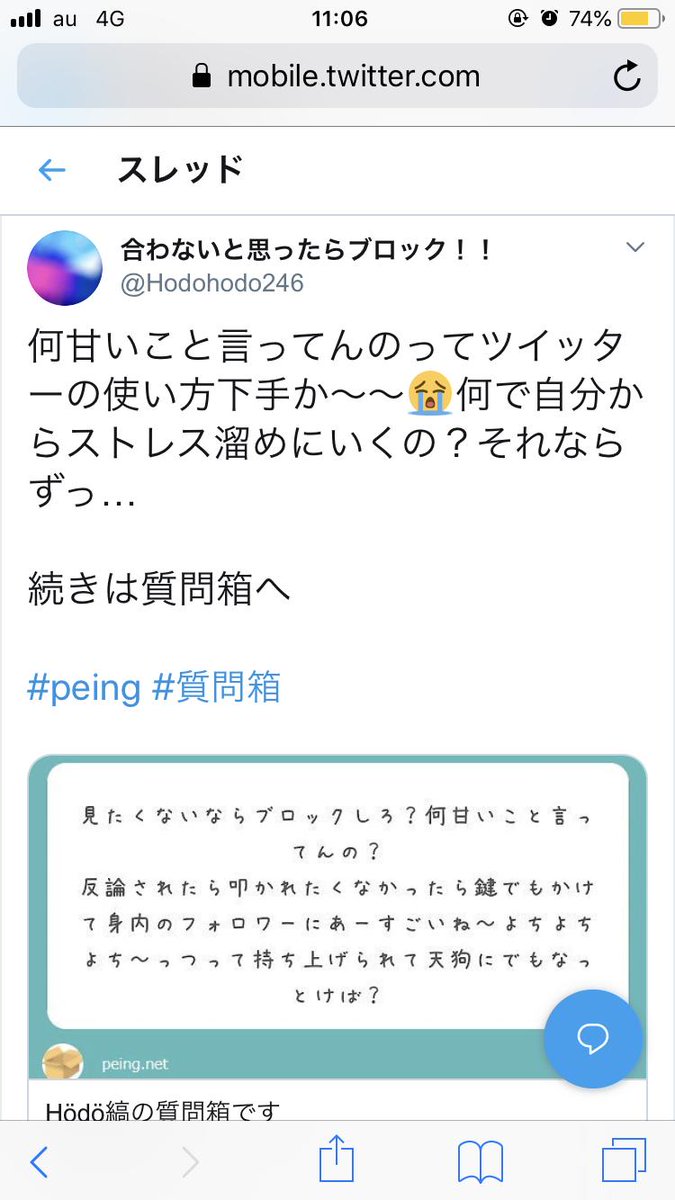Viewport: 675px width, 1200px height.
Task: Open the Hödö縞の質問箱です card title
Action: pos(163,1109)
